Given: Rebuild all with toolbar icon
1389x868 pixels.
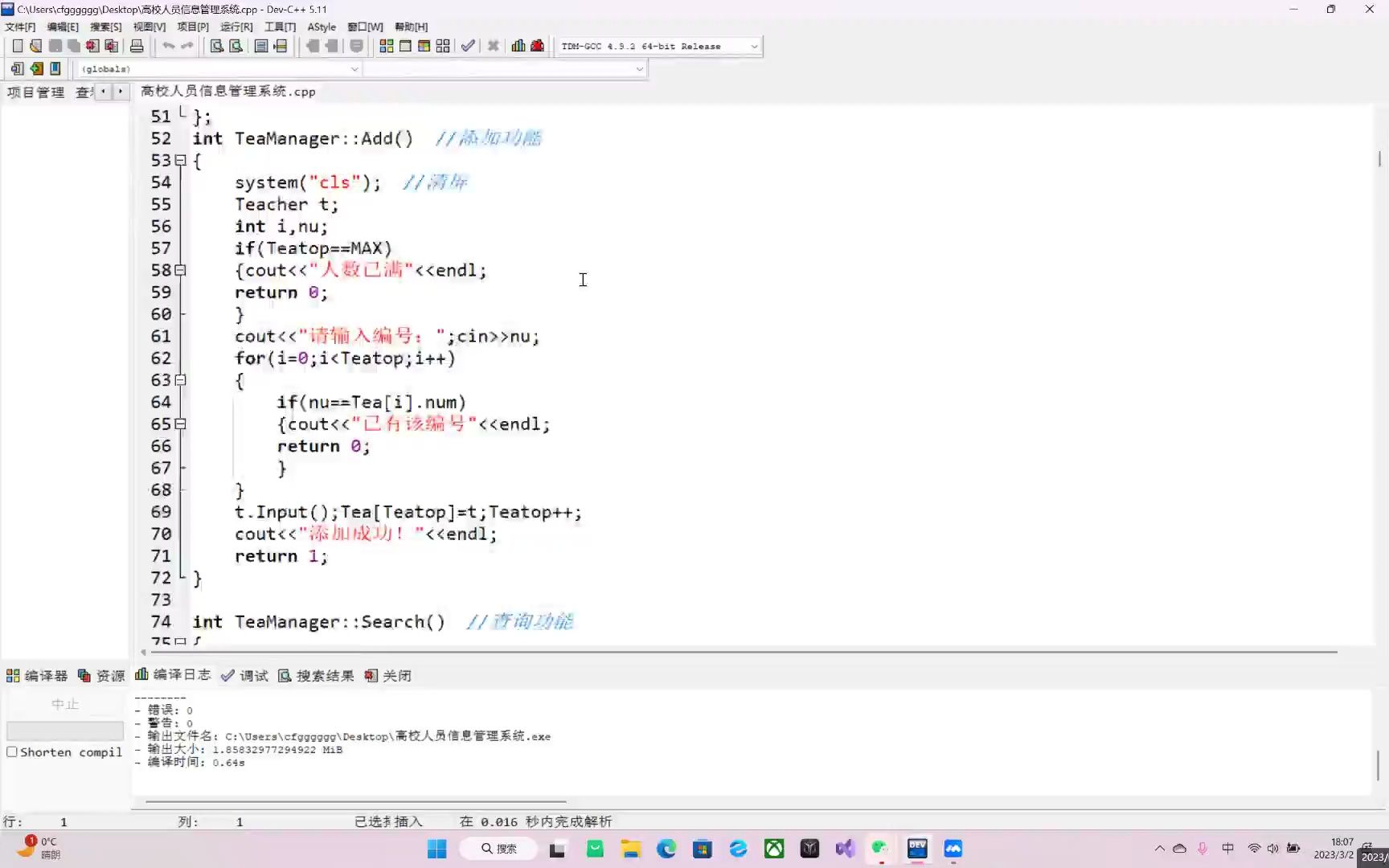Looking at the screenshot, I should tap(443, 46).
